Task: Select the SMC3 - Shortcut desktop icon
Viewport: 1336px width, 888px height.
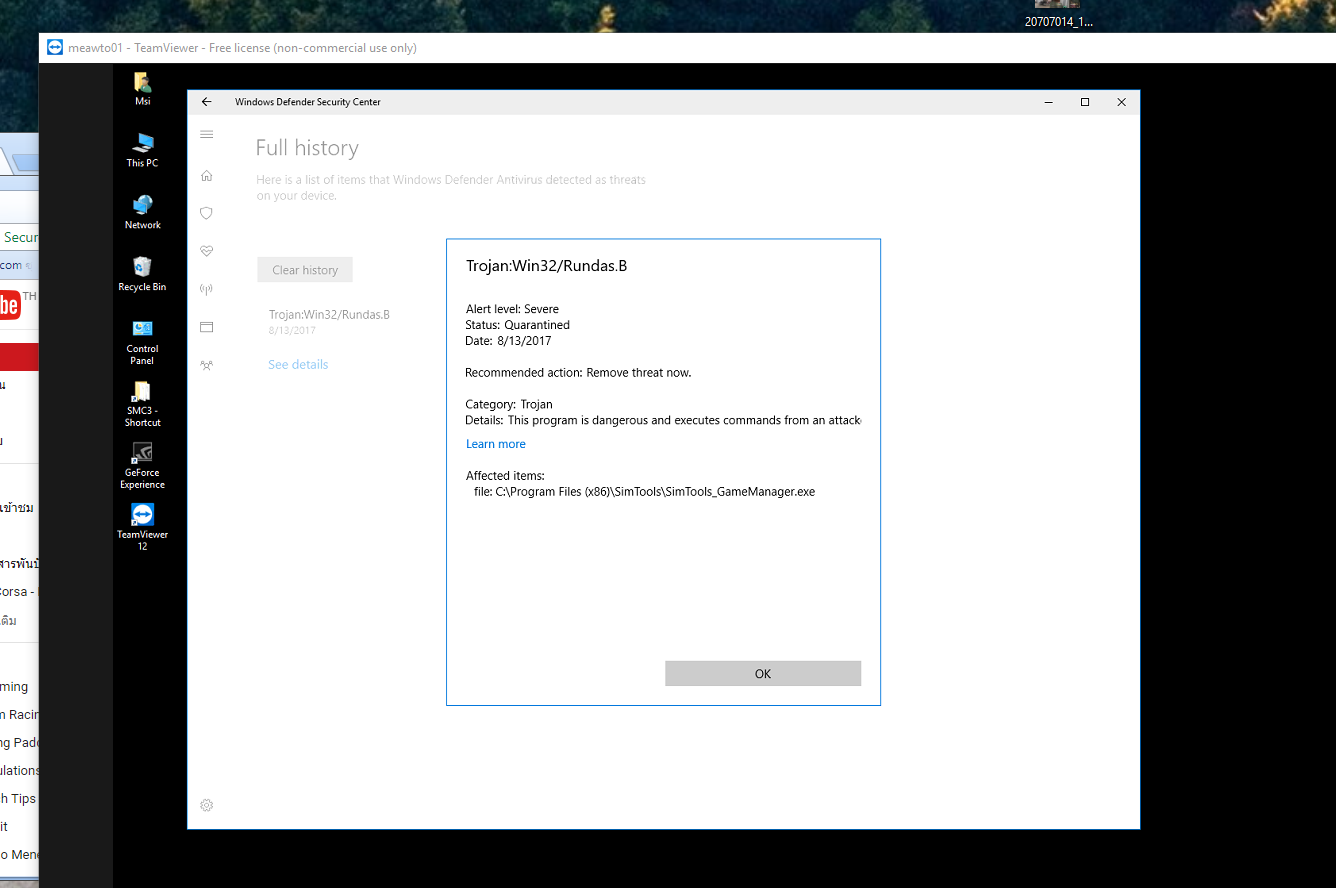Action: [x=143, y=404]
